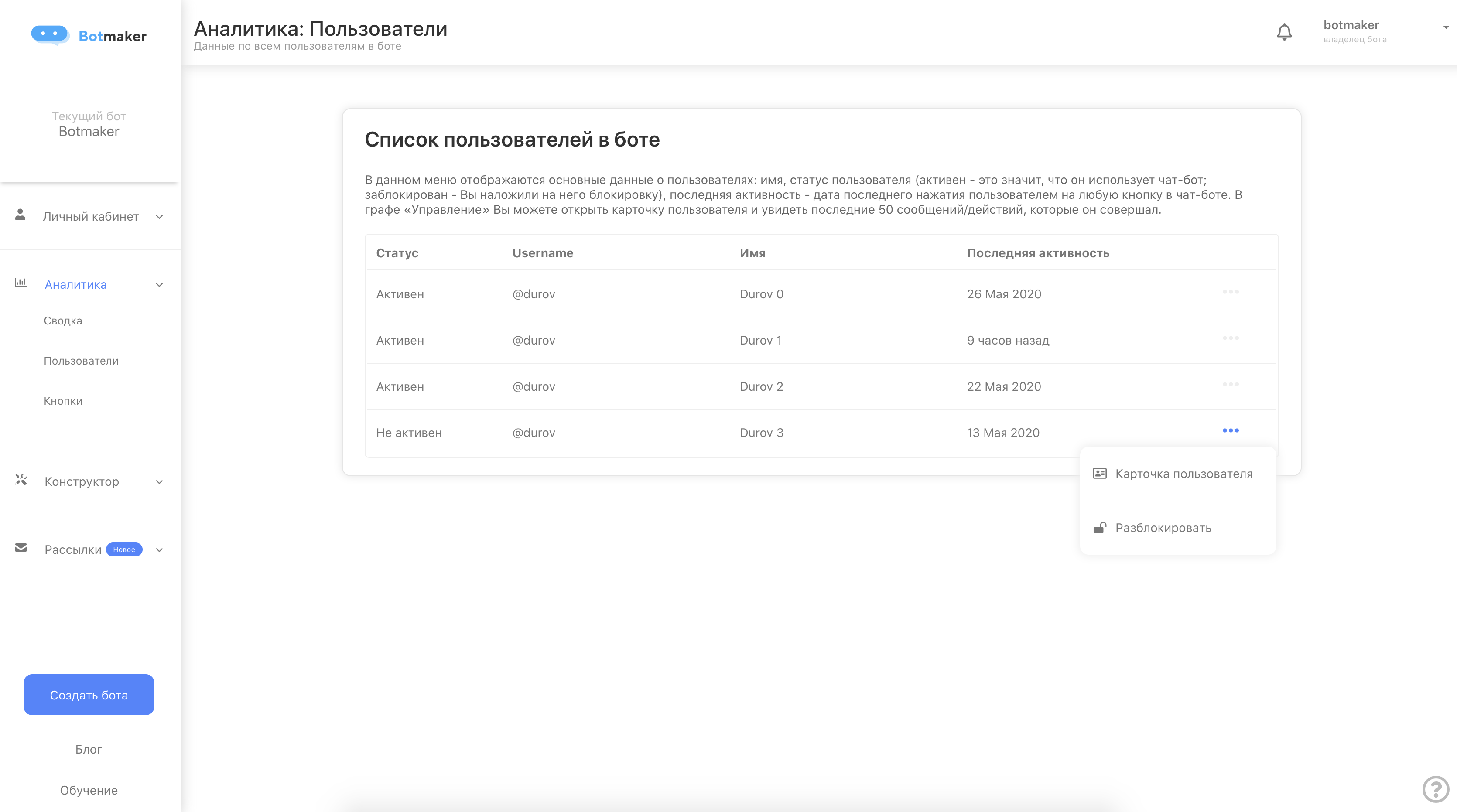Click the date 13 Мая 2020
Image resolution: width=1457 pixels, height=812 pixels.
[x=1003, y=433]
